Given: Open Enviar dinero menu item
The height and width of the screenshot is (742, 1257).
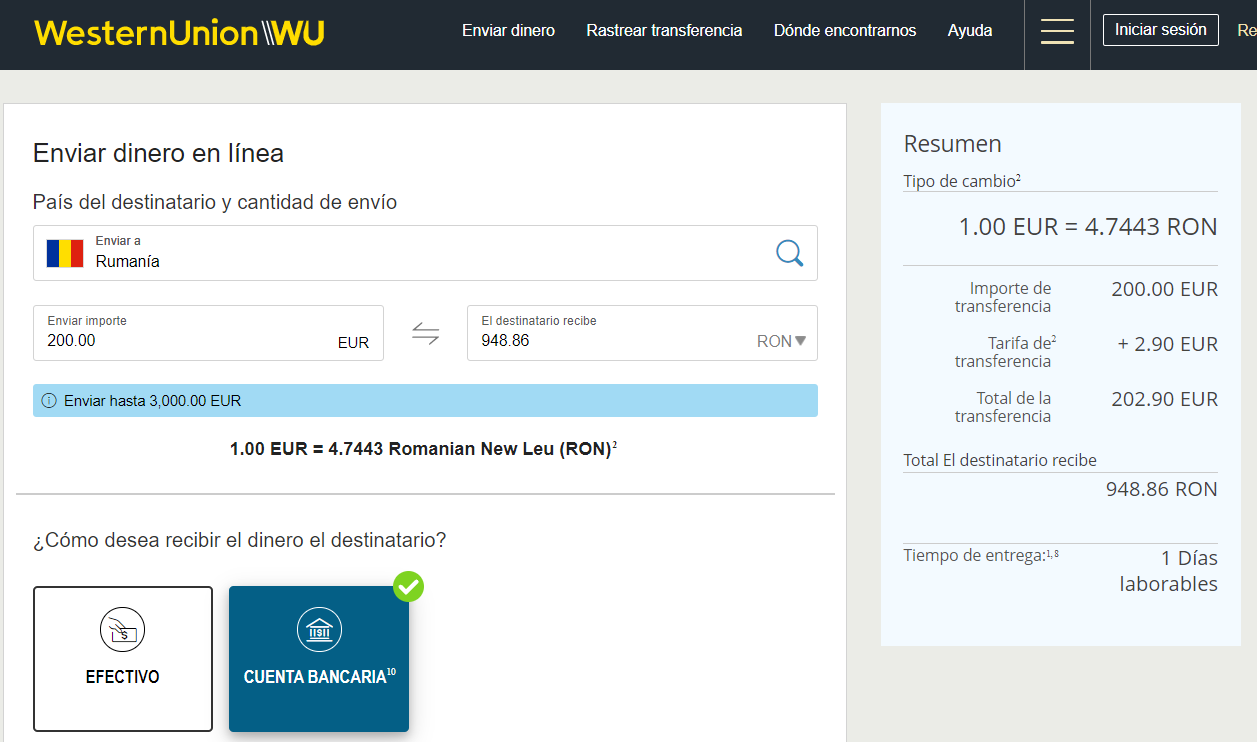Looking at the screenshot, I should (x=508, y=31).
